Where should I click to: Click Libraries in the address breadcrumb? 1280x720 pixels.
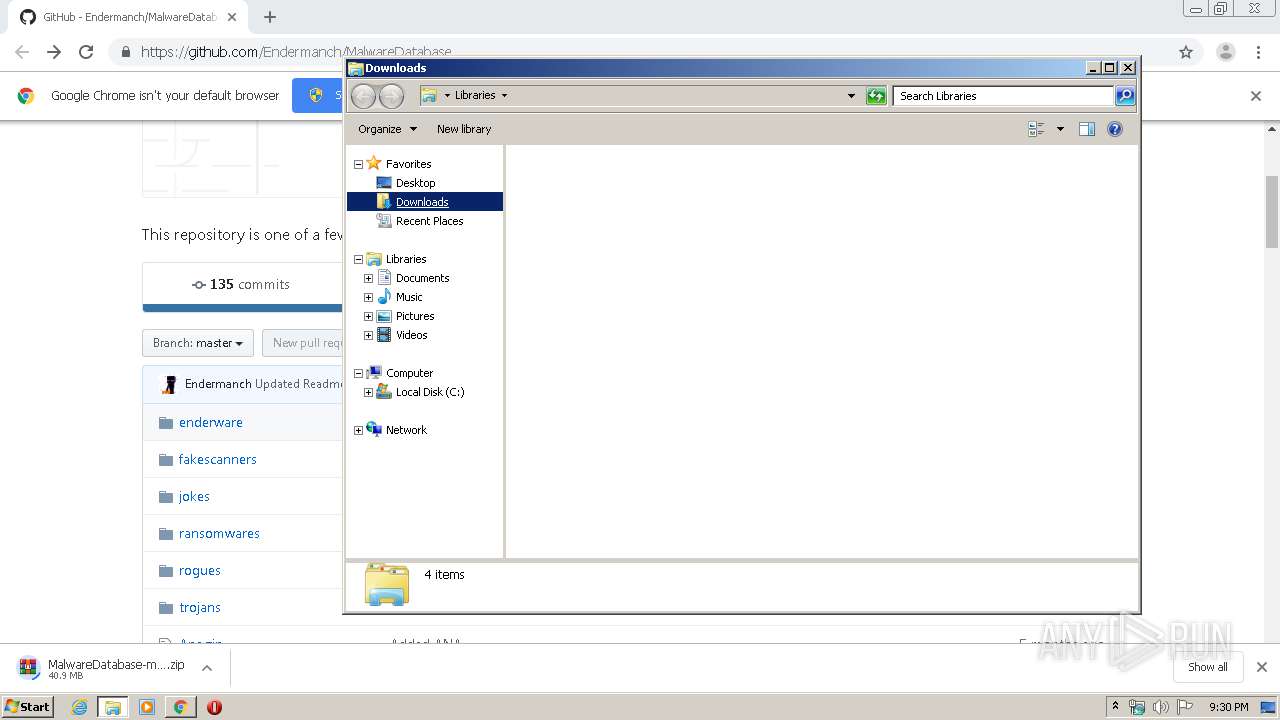pyautogui.click(x=475, y=96)
